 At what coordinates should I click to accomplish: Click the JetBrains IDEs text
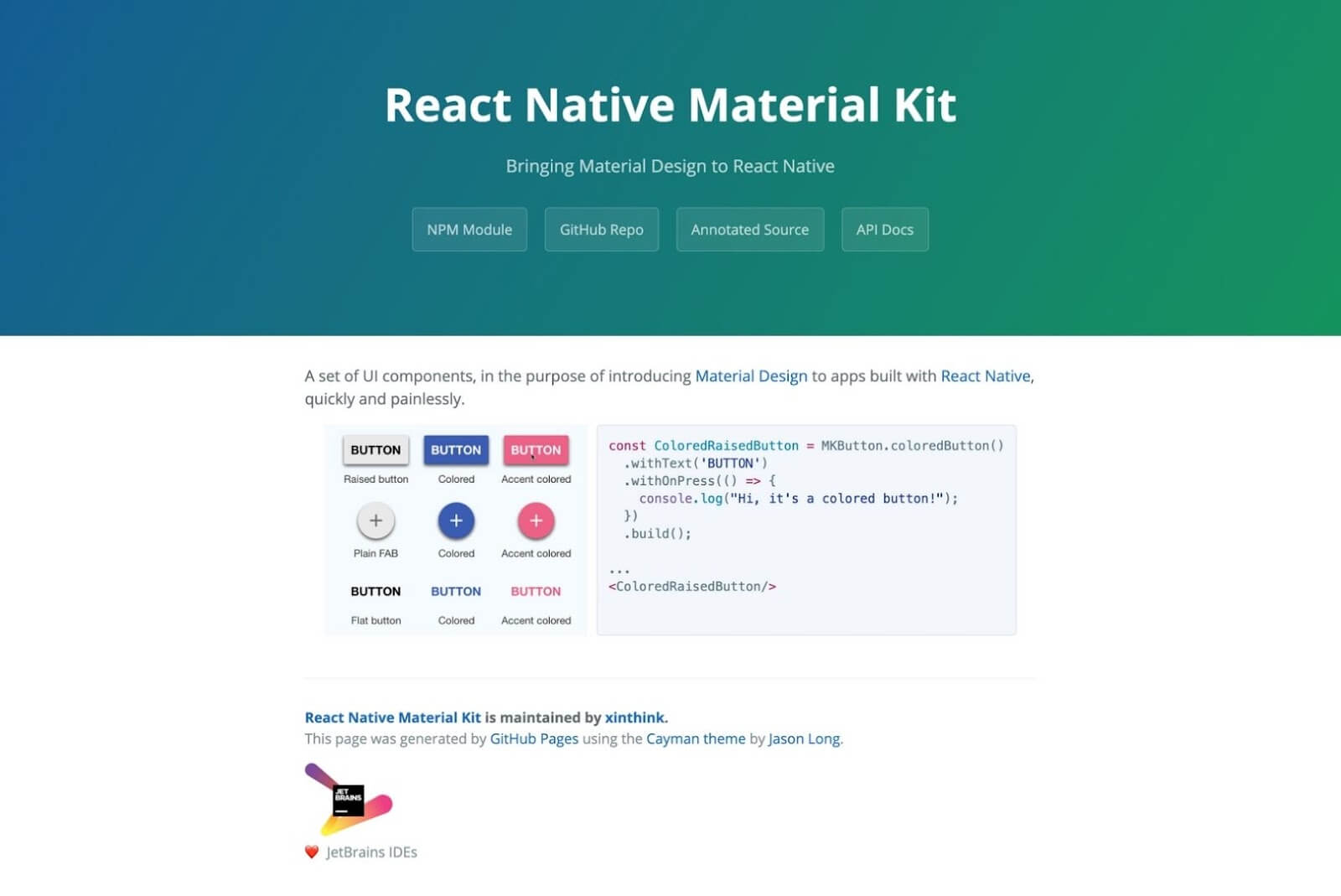point(371,852)
